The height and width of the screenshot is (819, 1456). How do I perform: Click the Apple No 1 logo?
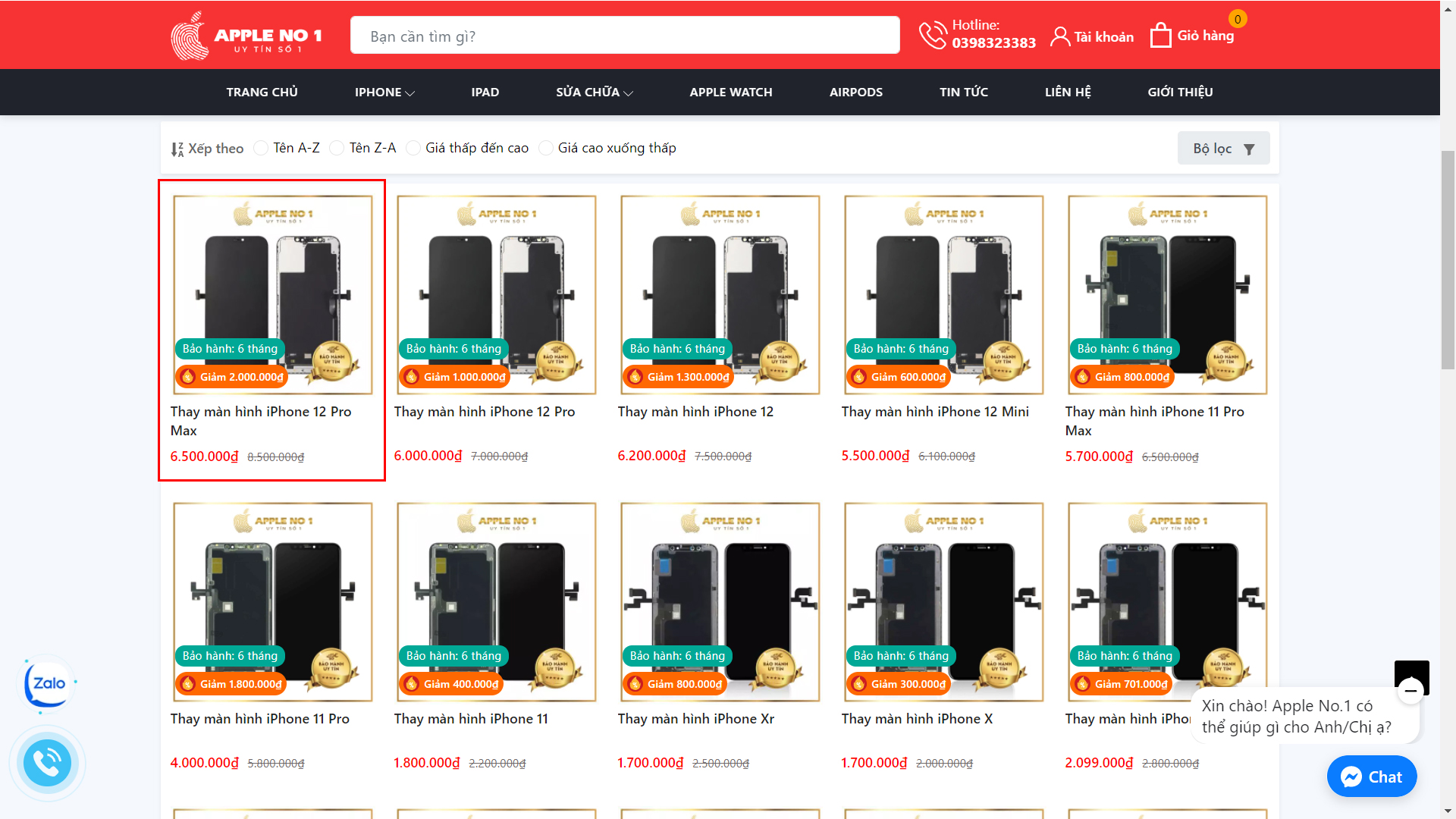(246, 36)
